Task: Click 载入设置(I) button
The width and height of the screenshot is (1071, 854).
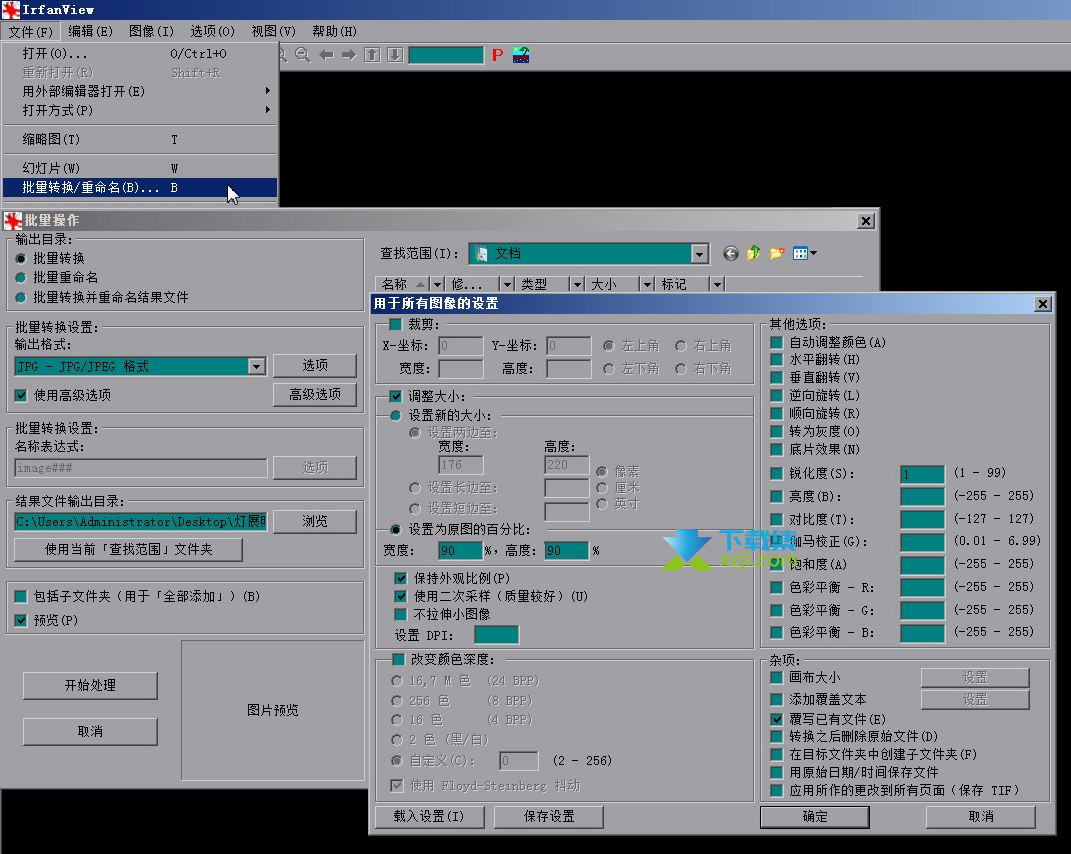Action: (429, 816)
